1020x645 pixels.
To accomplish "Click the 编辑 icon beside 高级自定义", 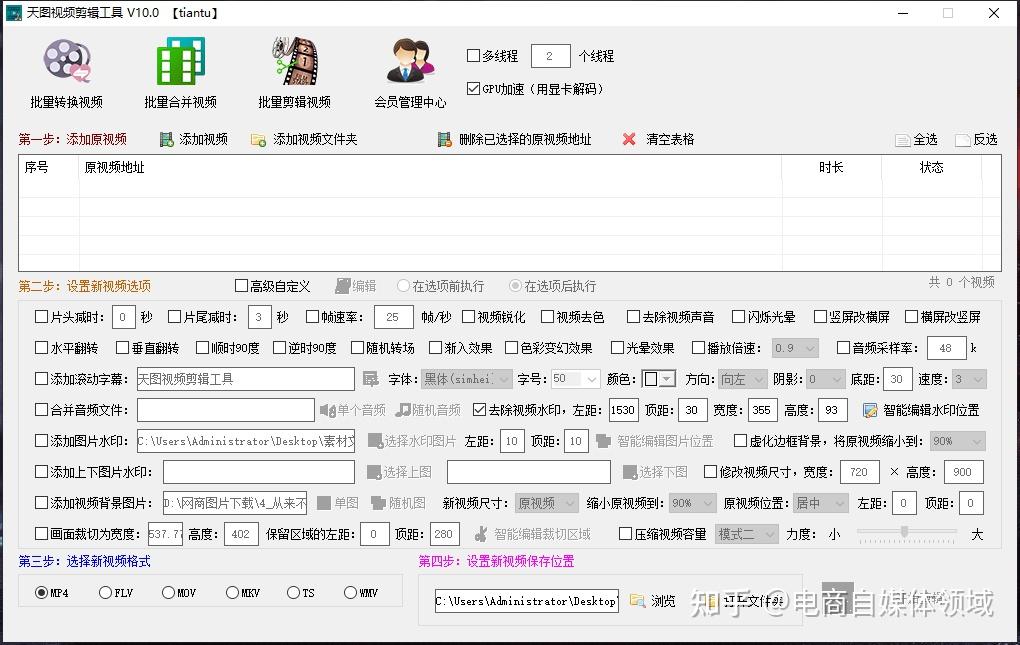I will click(342, 286).
